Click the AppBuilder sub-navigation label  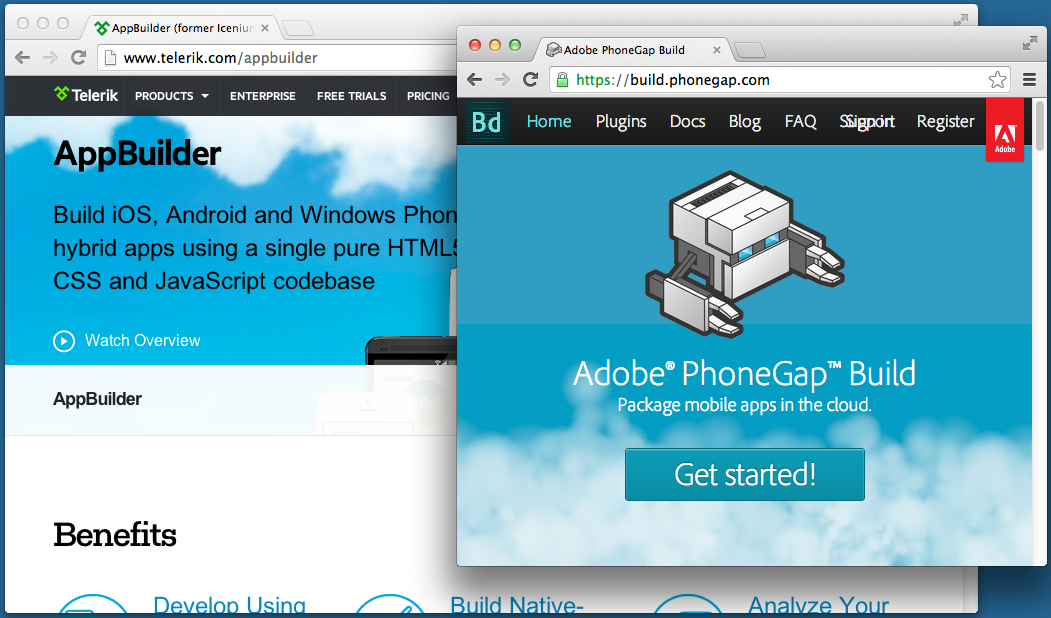click(97, 399)
